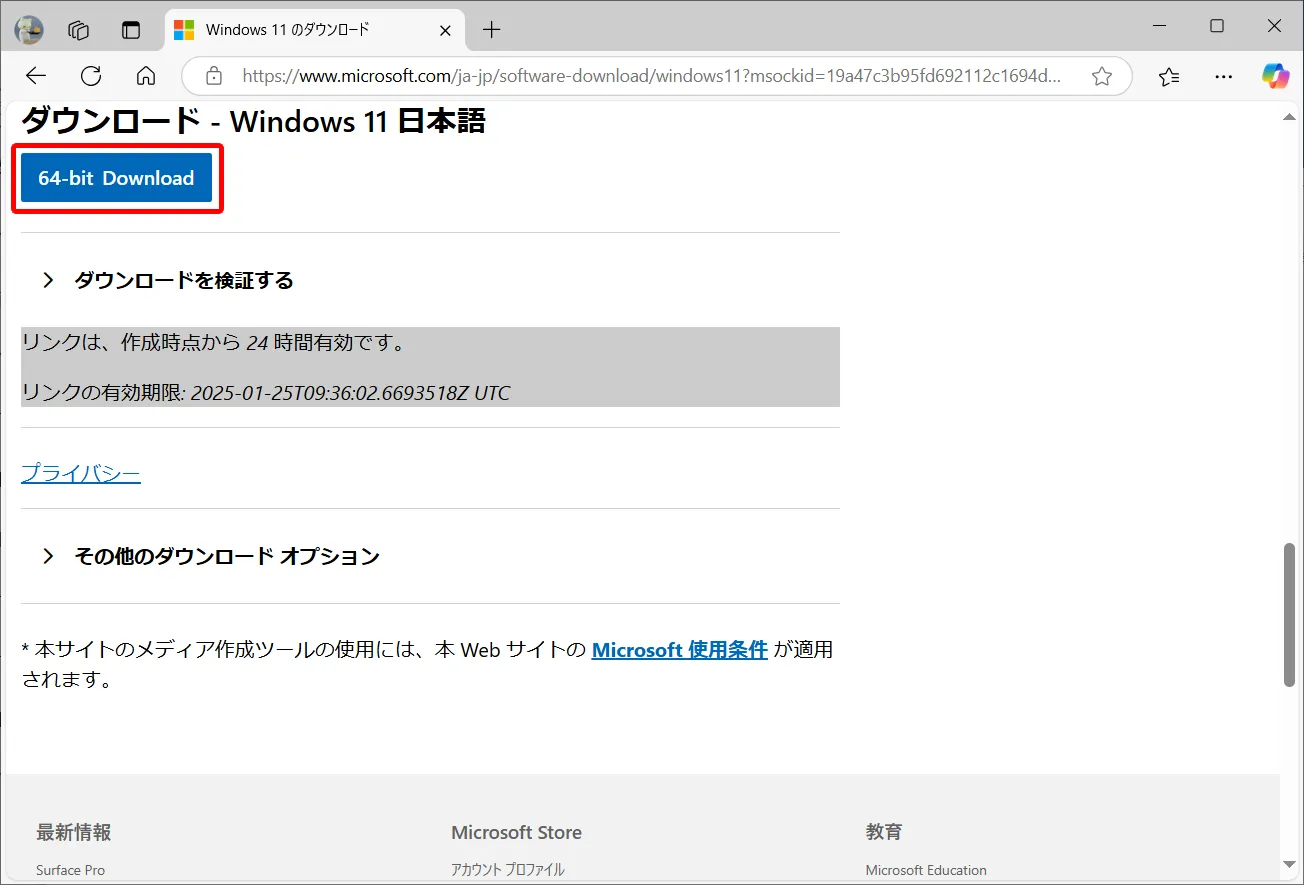Close the Windows 11 download tab
The height and width of the screenshot is (885, 1304).
[x=446, y=30]
